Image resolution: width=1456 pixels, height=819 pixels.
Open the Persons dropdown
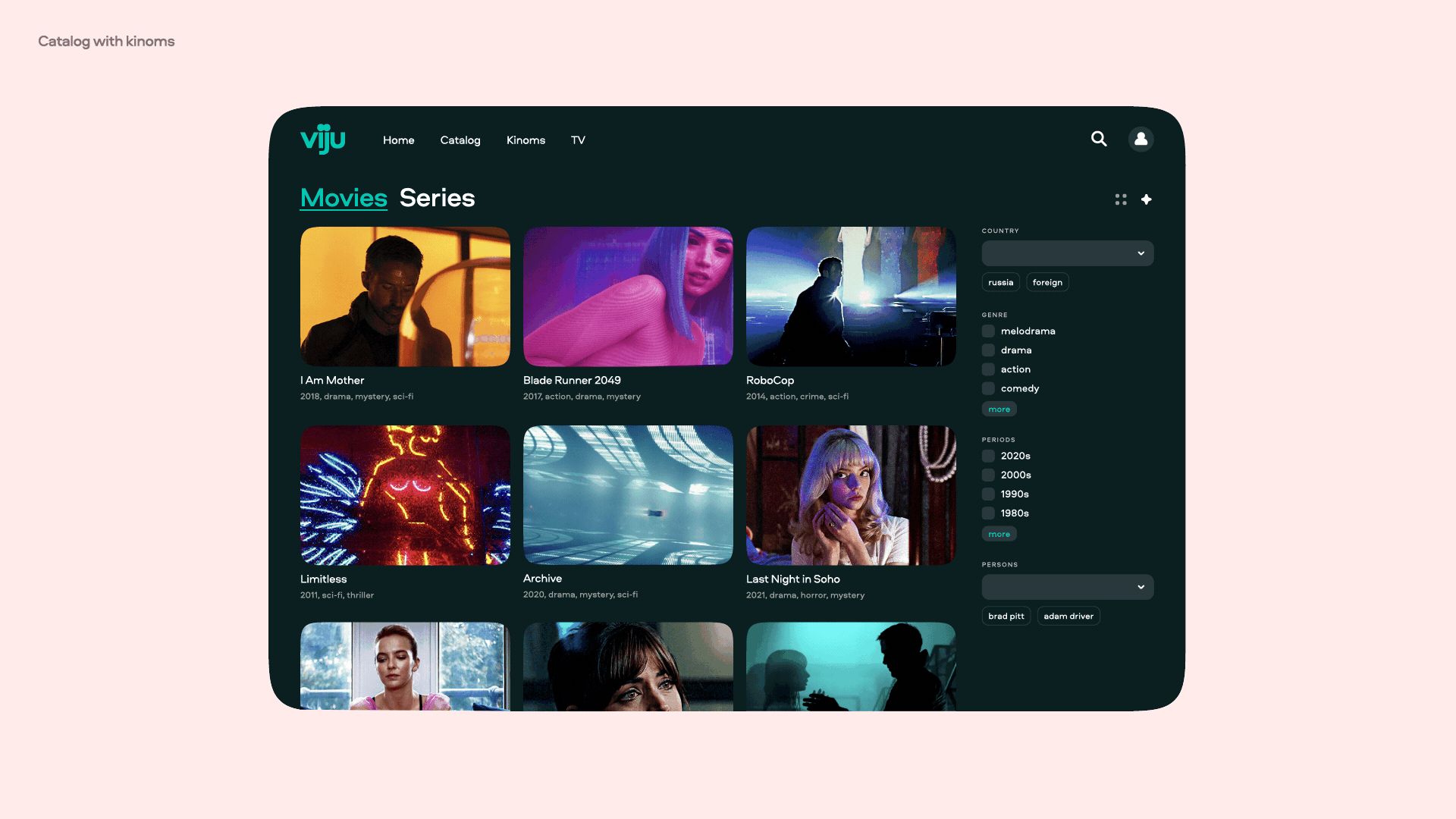pos(1067,587)
